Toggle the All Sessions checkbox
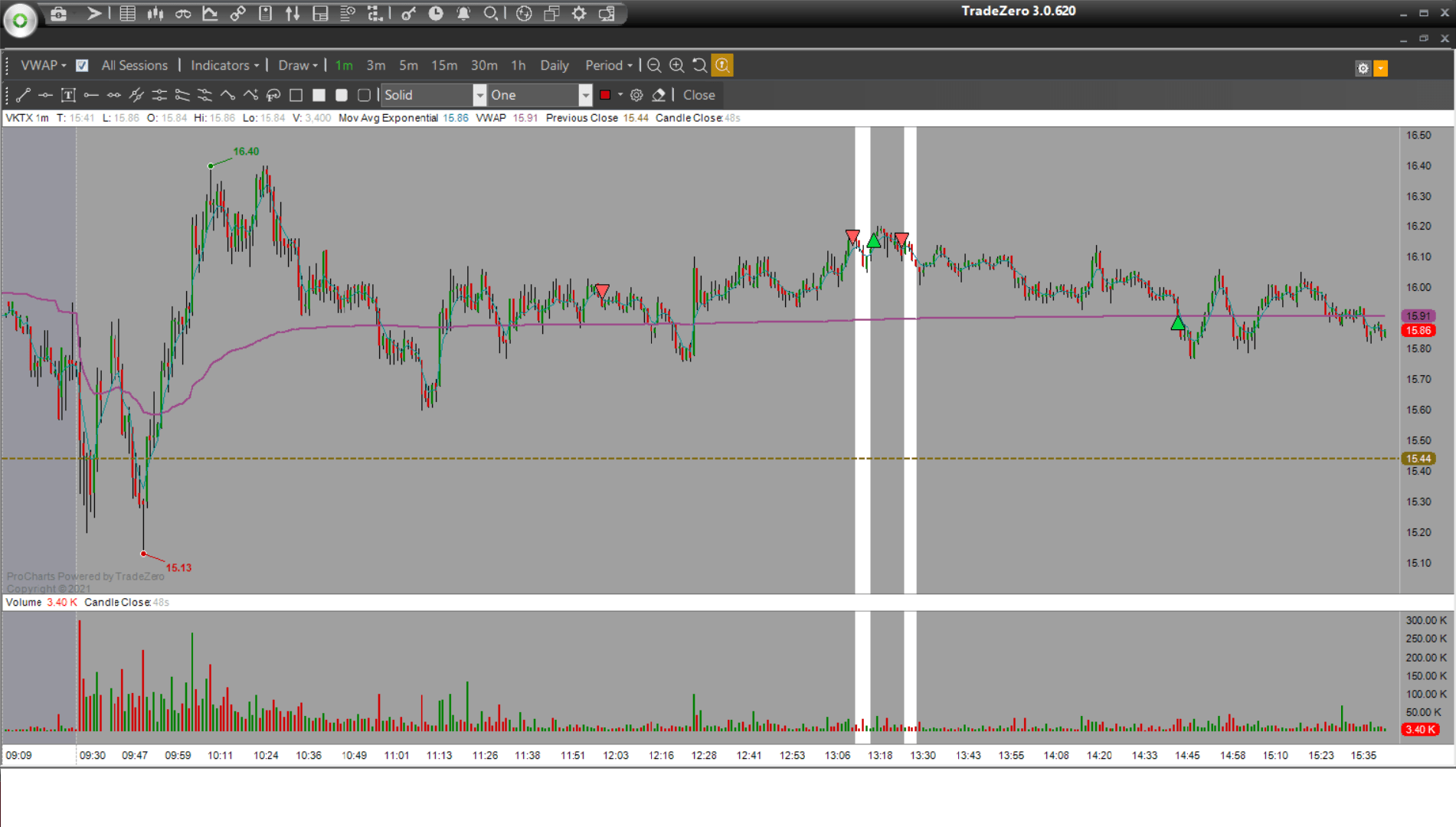 coord(82,66)
